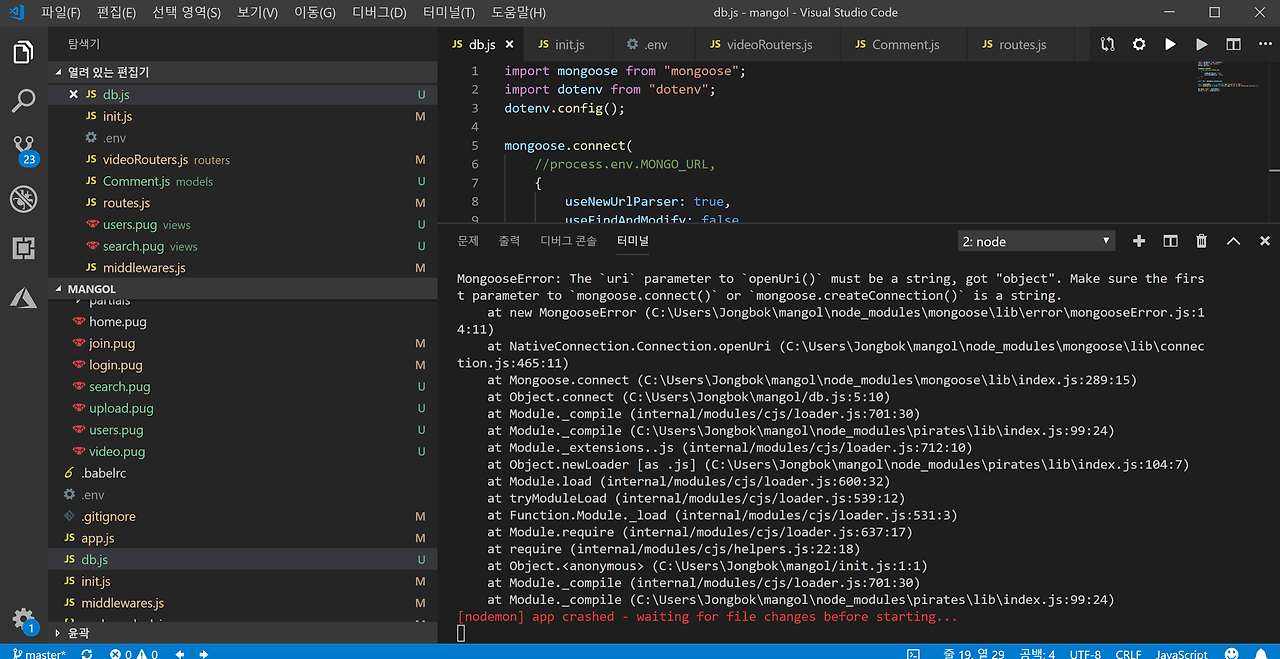Toggle maximized panel size with chevron up
This screenshot has width=1280, height=659.
(x=1233, y=241)
